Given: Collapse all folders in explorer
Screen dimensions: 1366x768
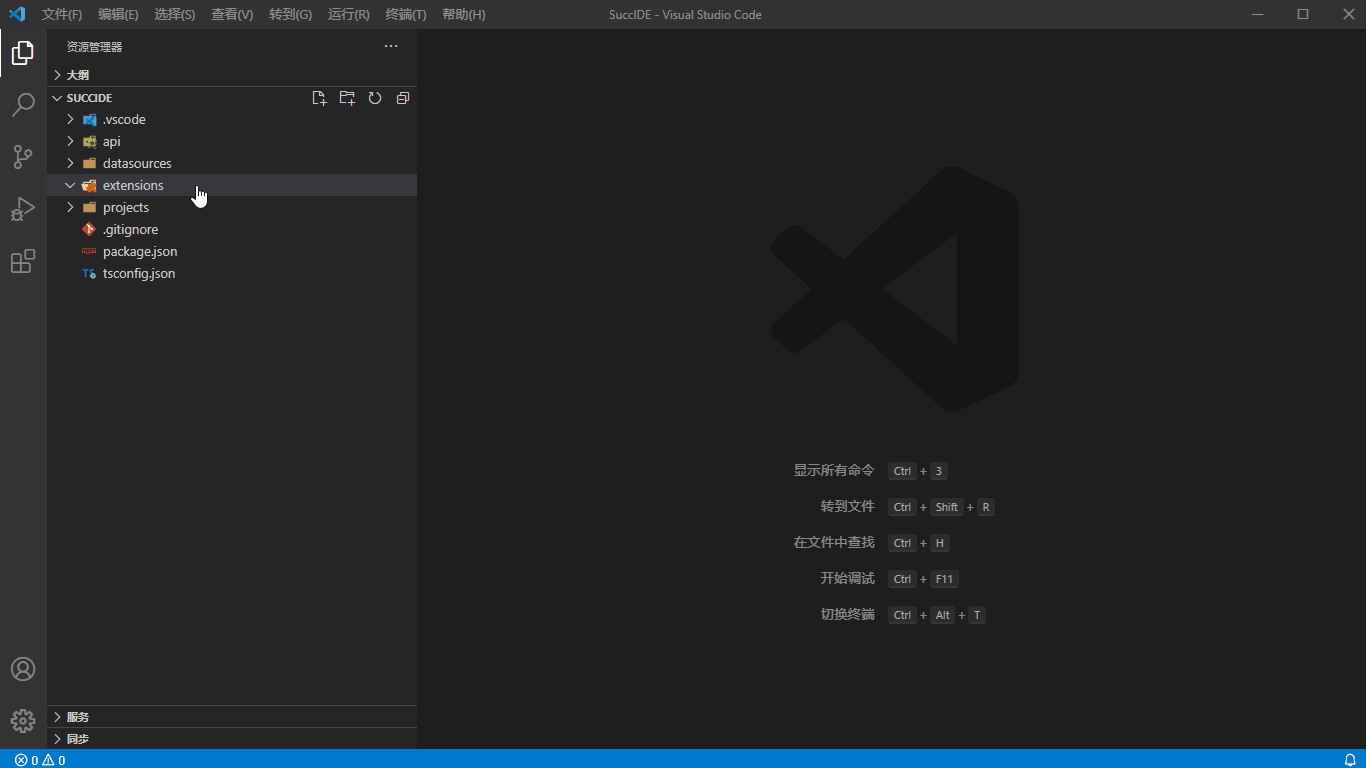Looking at the screenshot, I should pos(403,98).
